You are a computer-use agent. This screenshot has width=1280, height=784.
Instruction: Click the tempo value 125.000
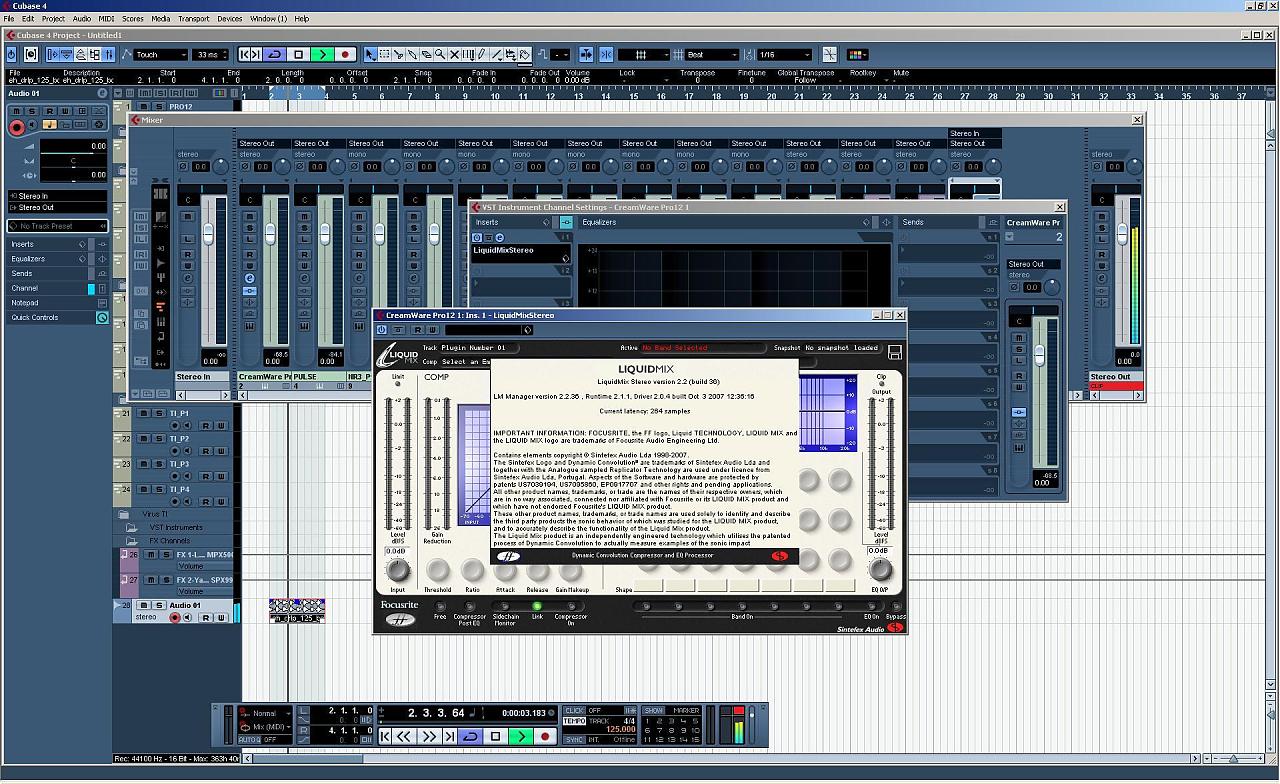pyautogui.click(x=620, y=730)
